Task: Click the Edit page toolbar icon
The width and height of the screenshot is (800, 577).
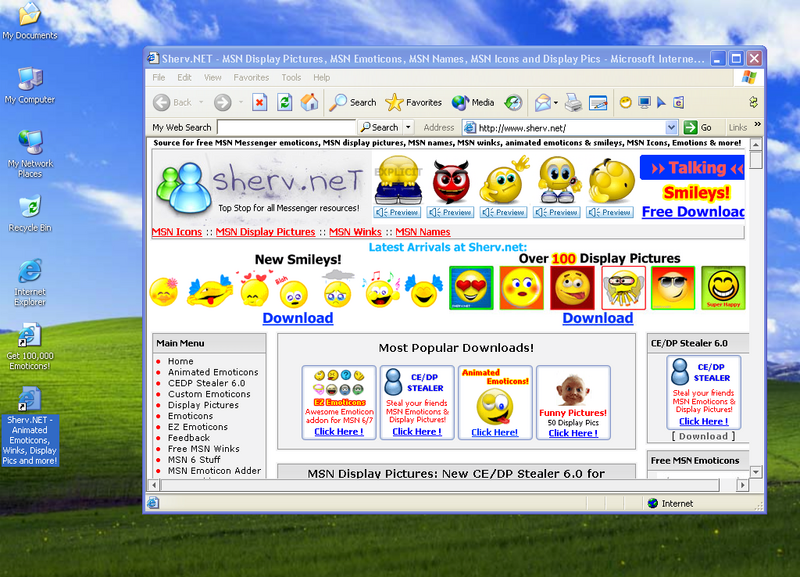Action: pyautogui.click(x=597, y=103)
